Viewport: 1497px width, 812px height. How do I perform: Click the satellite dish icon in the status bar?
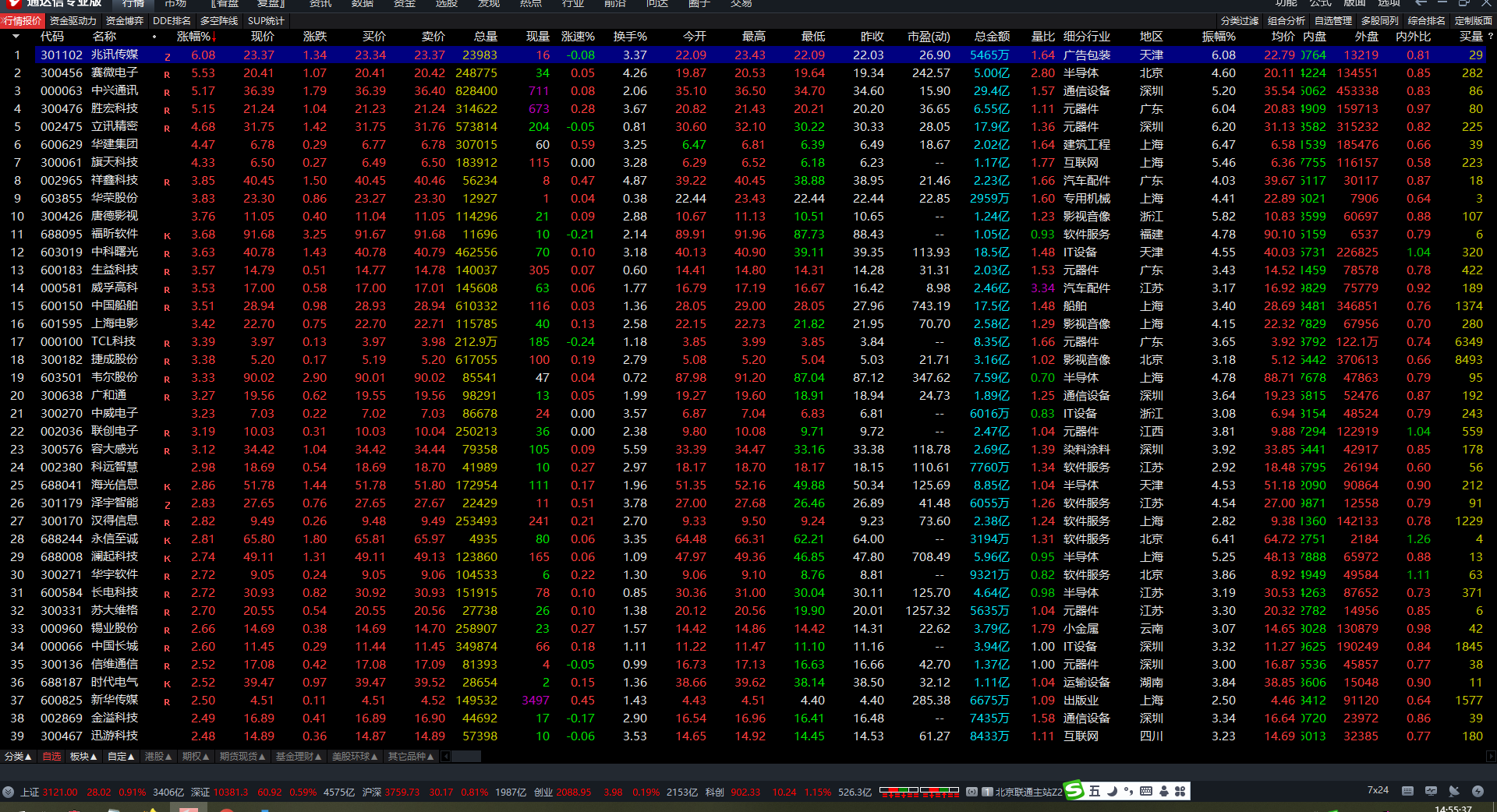(1454, 791)
